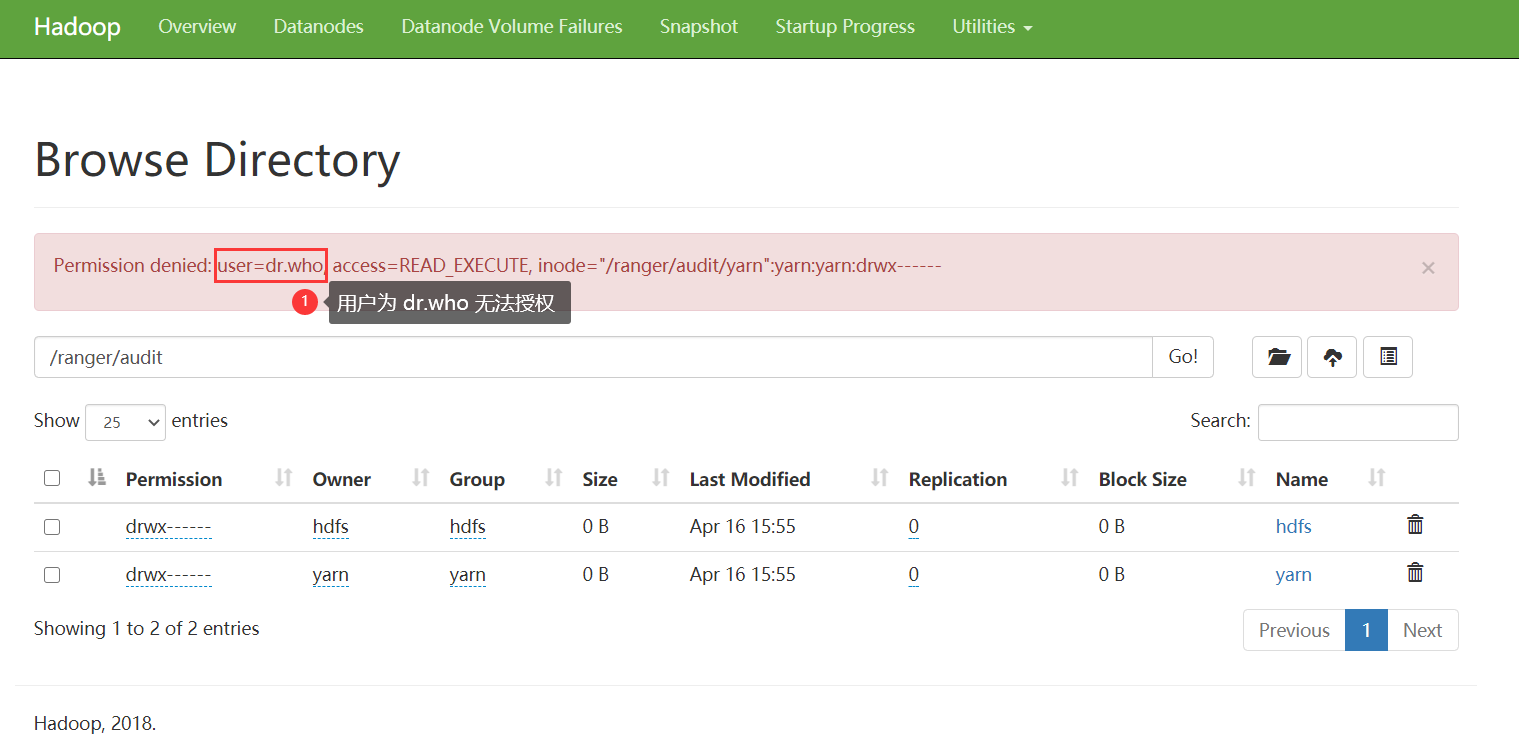
Task: Check the checkbox for the hdfs row
Action: [52, 526]
